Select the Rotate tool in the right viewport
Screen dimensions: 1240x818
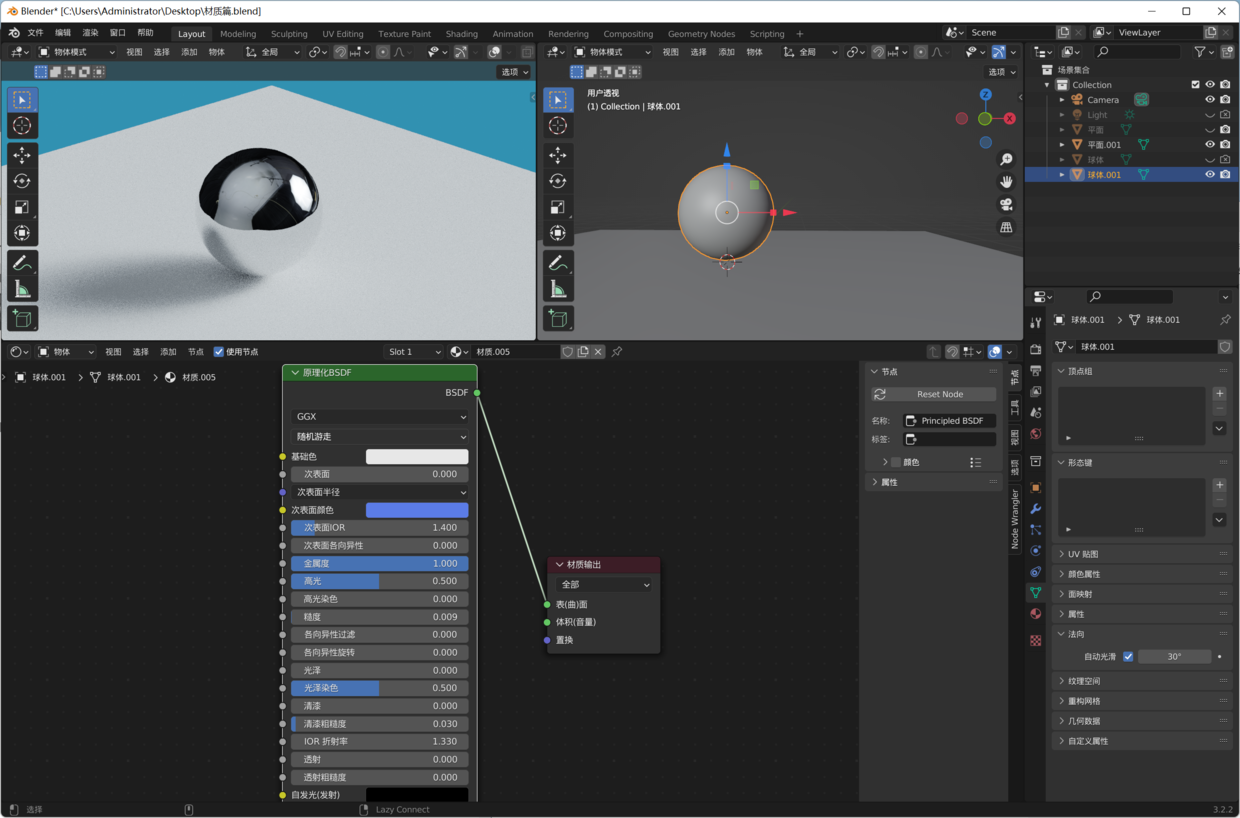point(558,180)
